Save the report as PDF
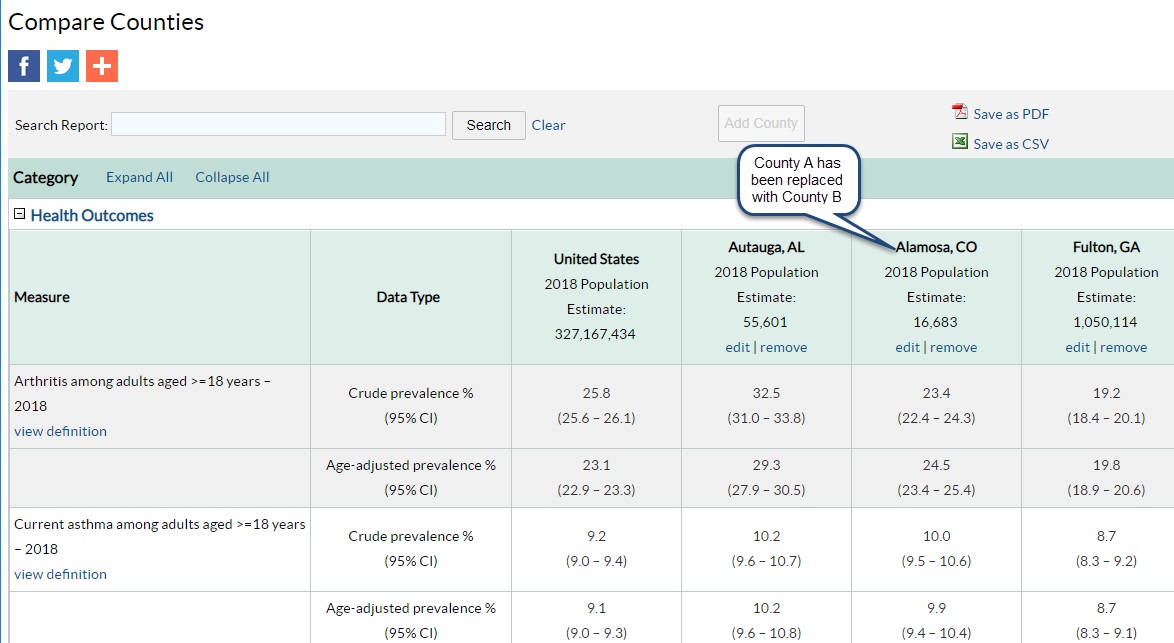The height and width of the screenshot is (643, 1174). 1011,114
